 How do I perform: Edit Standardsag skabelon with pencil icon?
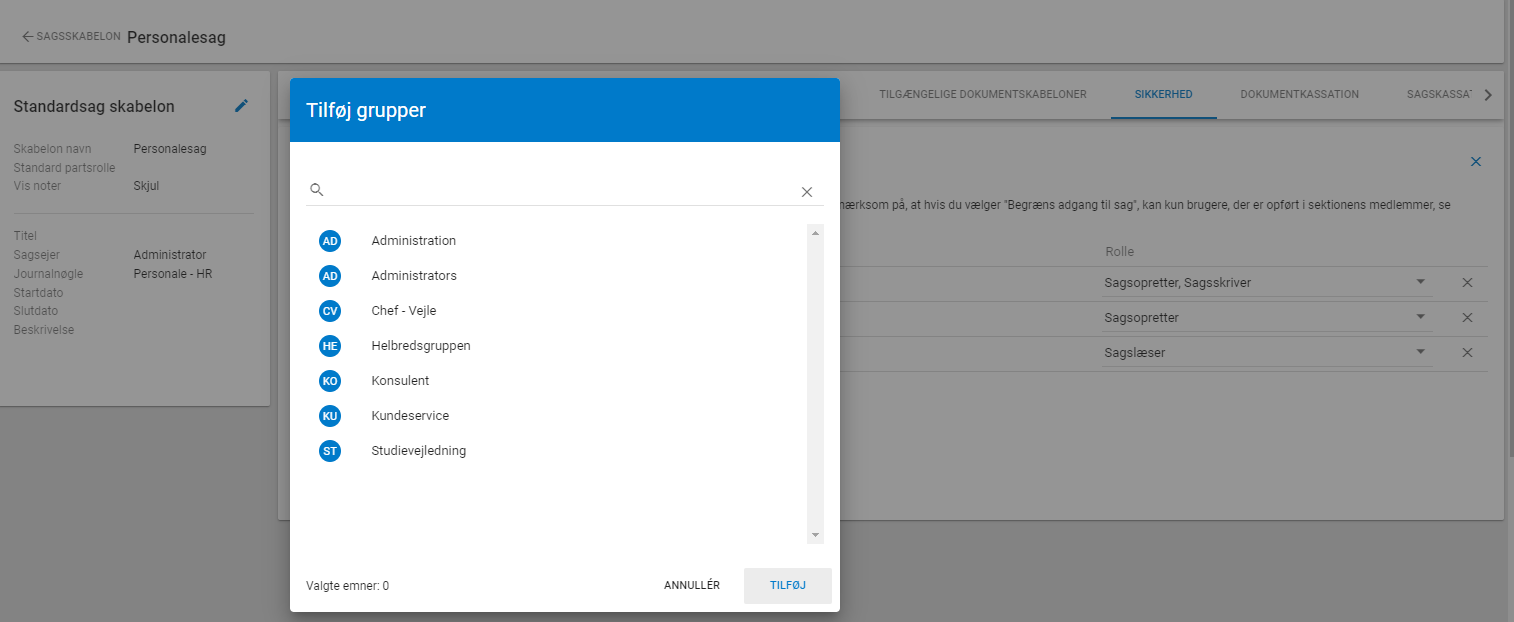[x=241, y=106]
